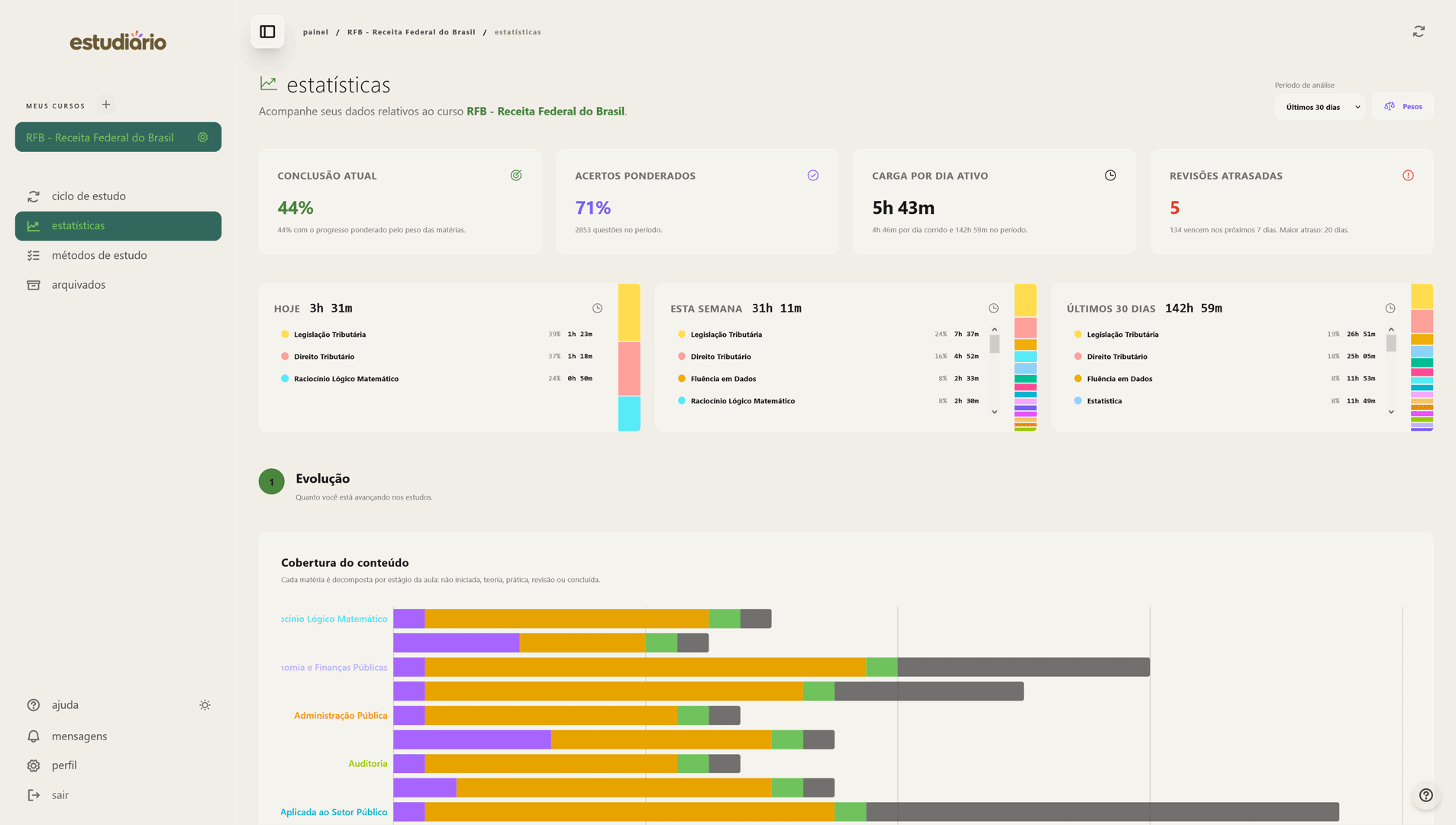
Task: Open RFB course settings gear icon
Action: (x=202, y=137)
